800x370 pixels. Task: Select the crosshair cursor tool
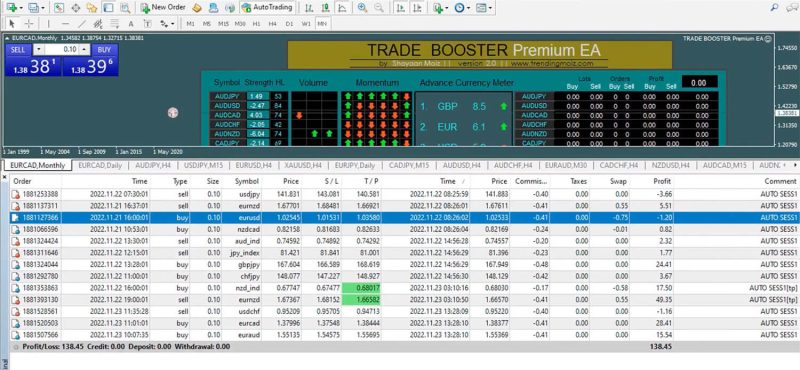(x=29, y=23)
